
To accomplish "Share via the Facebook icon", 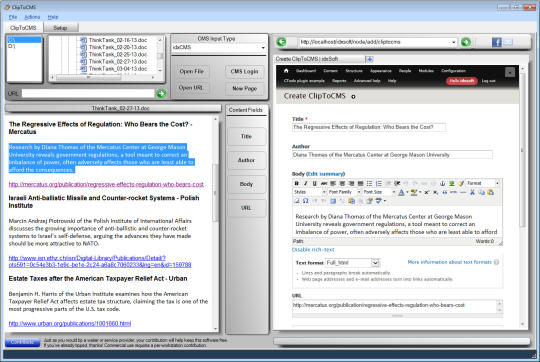I will (x=496, y=42).
